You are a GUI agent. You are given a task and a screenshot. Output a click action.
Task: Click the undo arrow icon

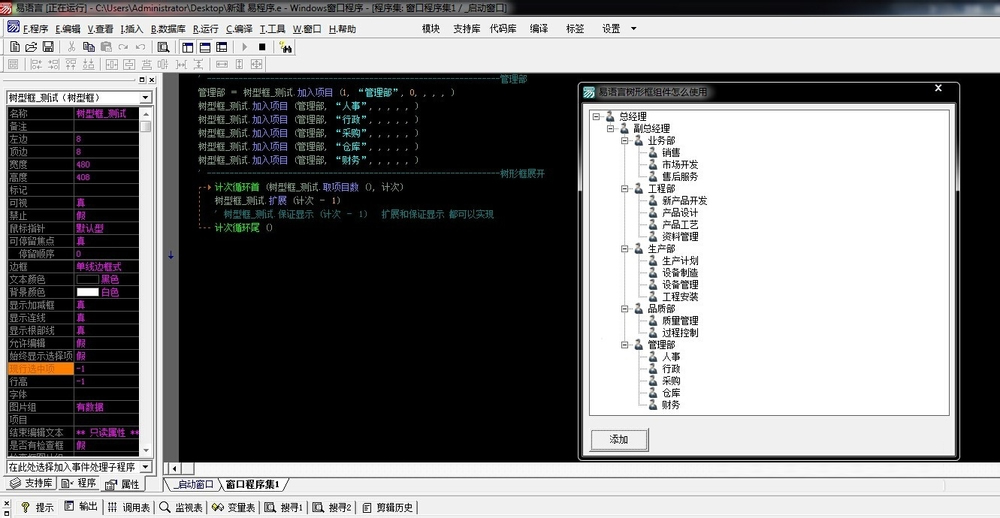(140, 47)
